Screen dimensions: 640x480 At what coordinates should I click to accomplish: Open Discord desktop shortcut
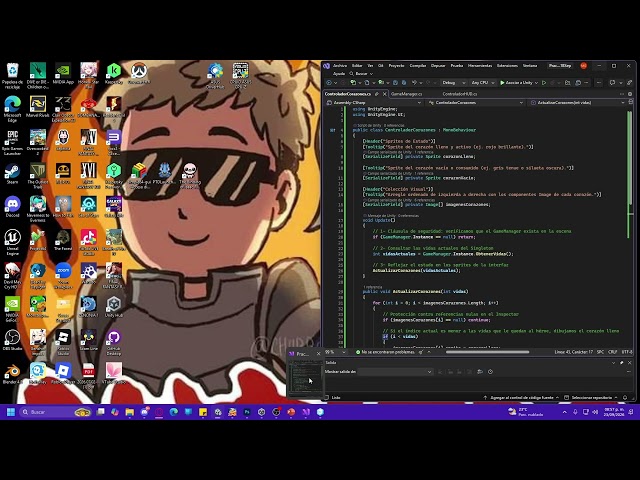coord(12,207)
